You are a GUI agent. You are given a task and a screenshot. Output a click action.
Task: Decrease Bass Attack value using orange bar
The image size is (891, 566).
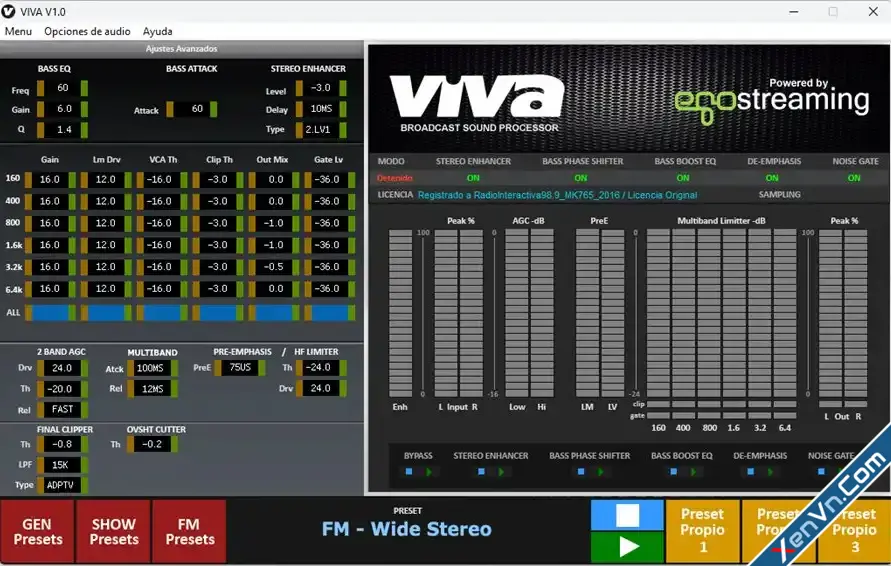pyautogui.click(x=170, y=109)
